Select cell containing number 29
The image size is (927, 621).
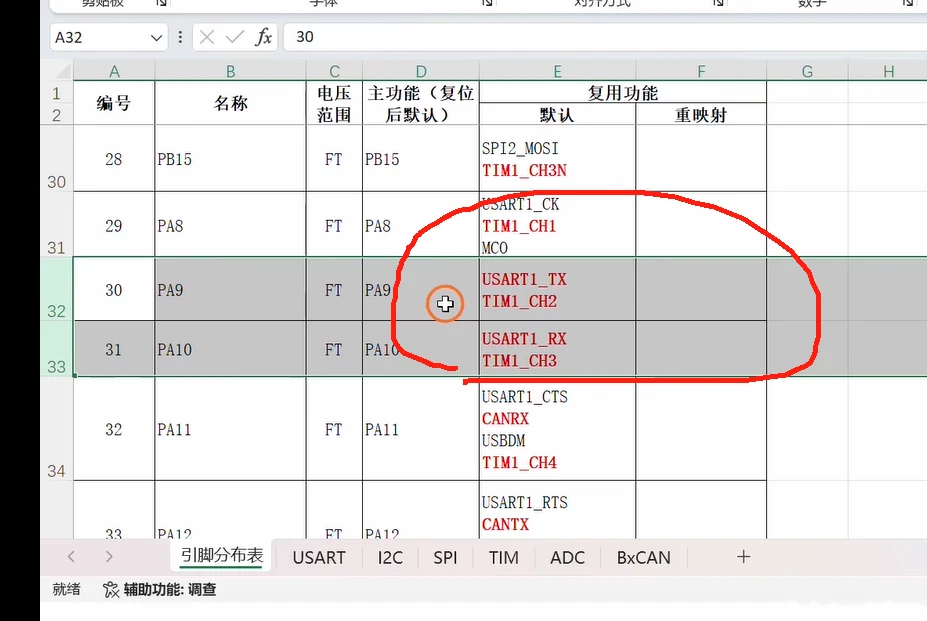(114, 225)
